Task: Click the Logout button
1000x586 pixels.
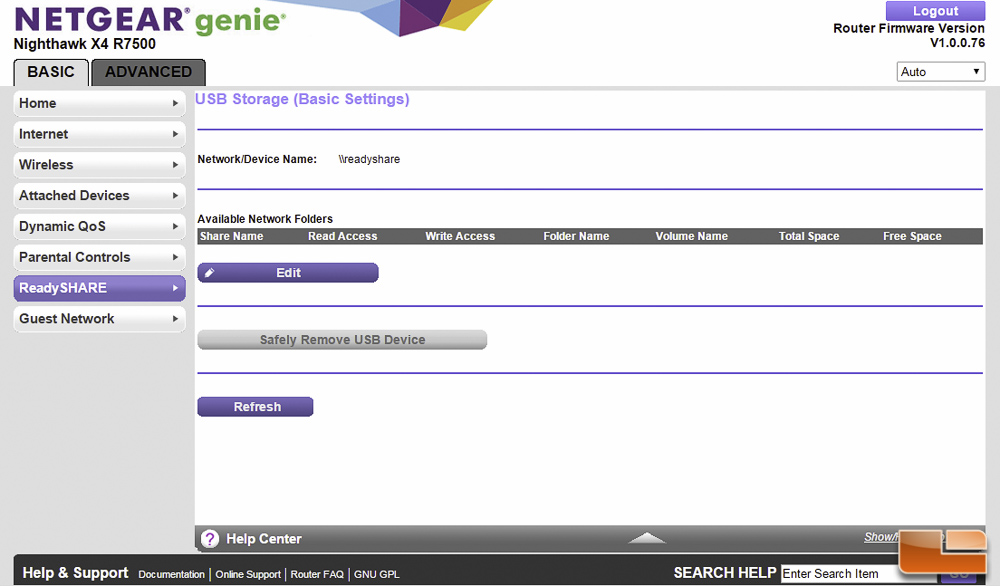Action: click(x=935, y=11)
